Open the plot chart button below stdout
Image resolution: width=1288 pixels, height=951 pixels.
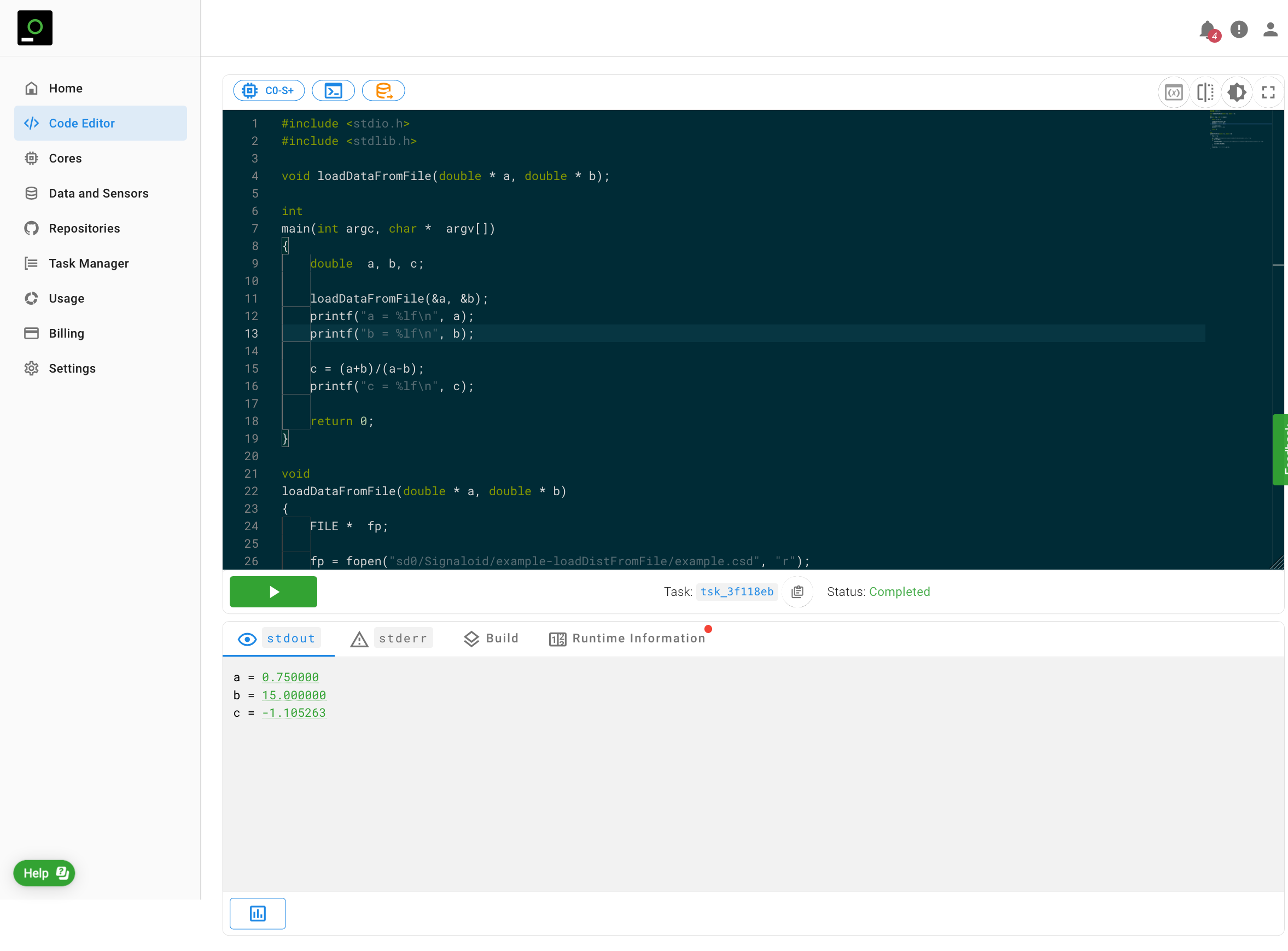click(x=257, y=914)
